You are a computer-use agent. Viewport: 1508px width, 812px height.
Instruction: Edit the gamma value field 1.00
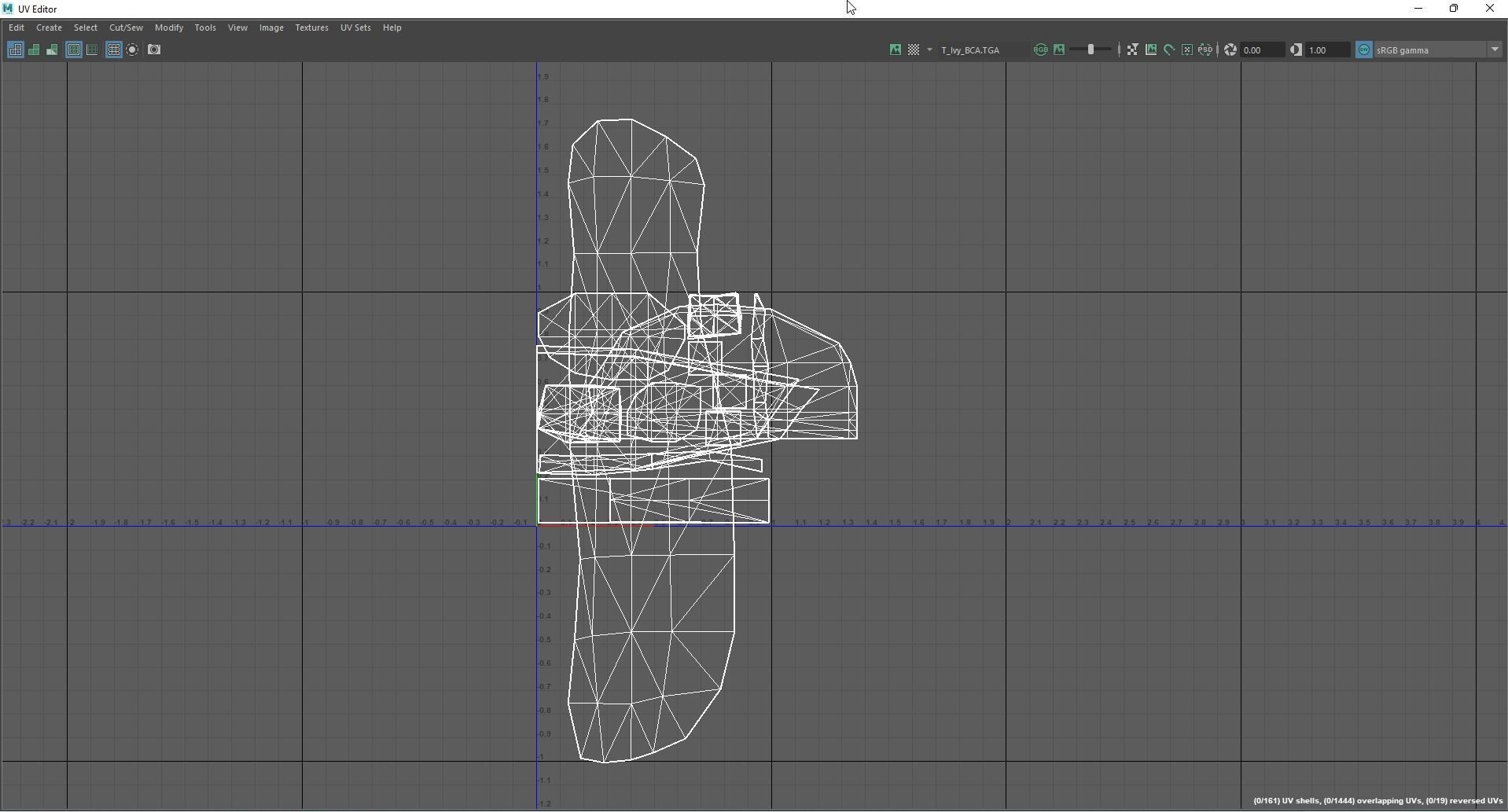click(1328, 50)
